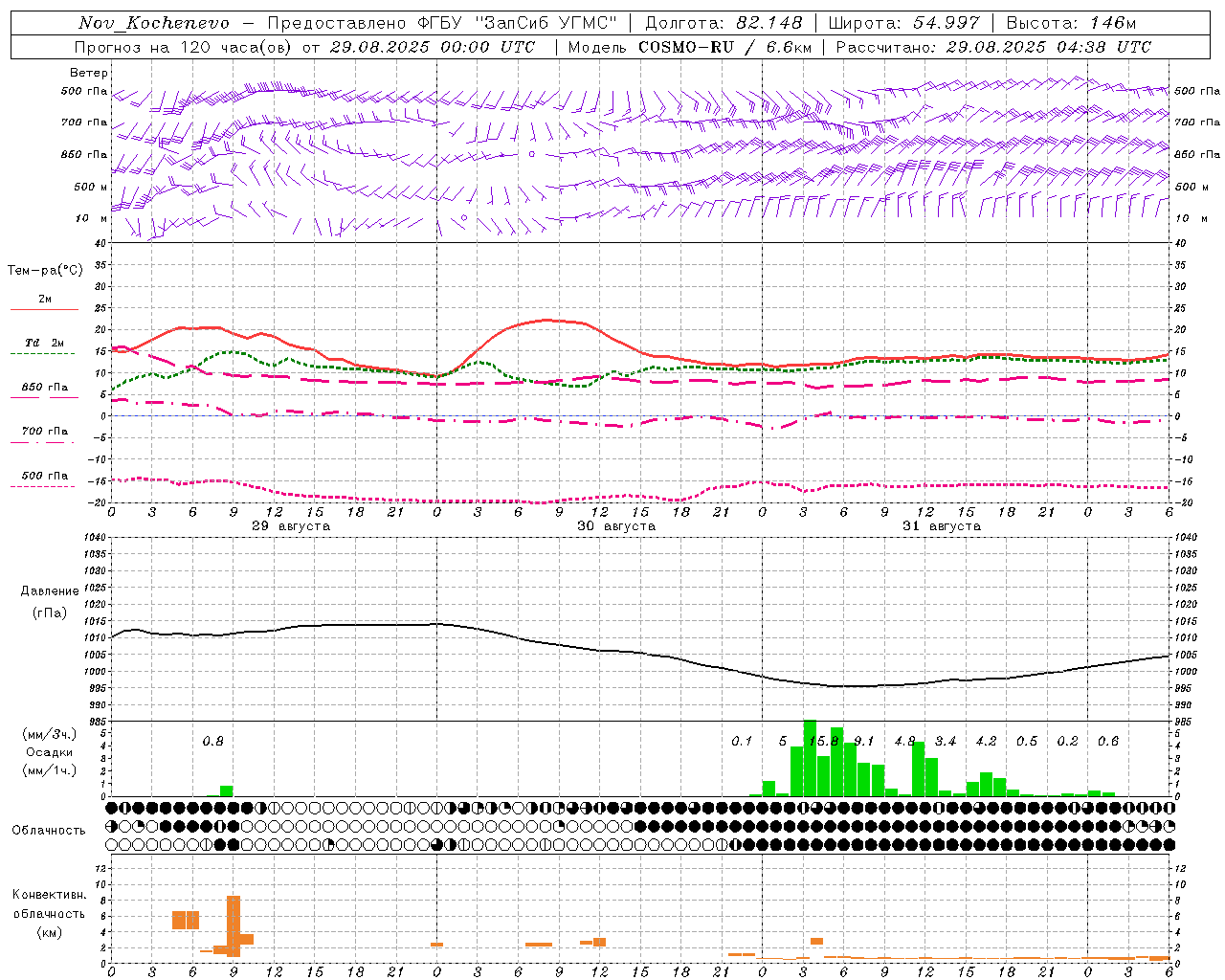Click the model label "COSMO-RU / 6.6км"
Viewport: 1225px width, 980px height.
pyautogui.click(x=725, y=47)
